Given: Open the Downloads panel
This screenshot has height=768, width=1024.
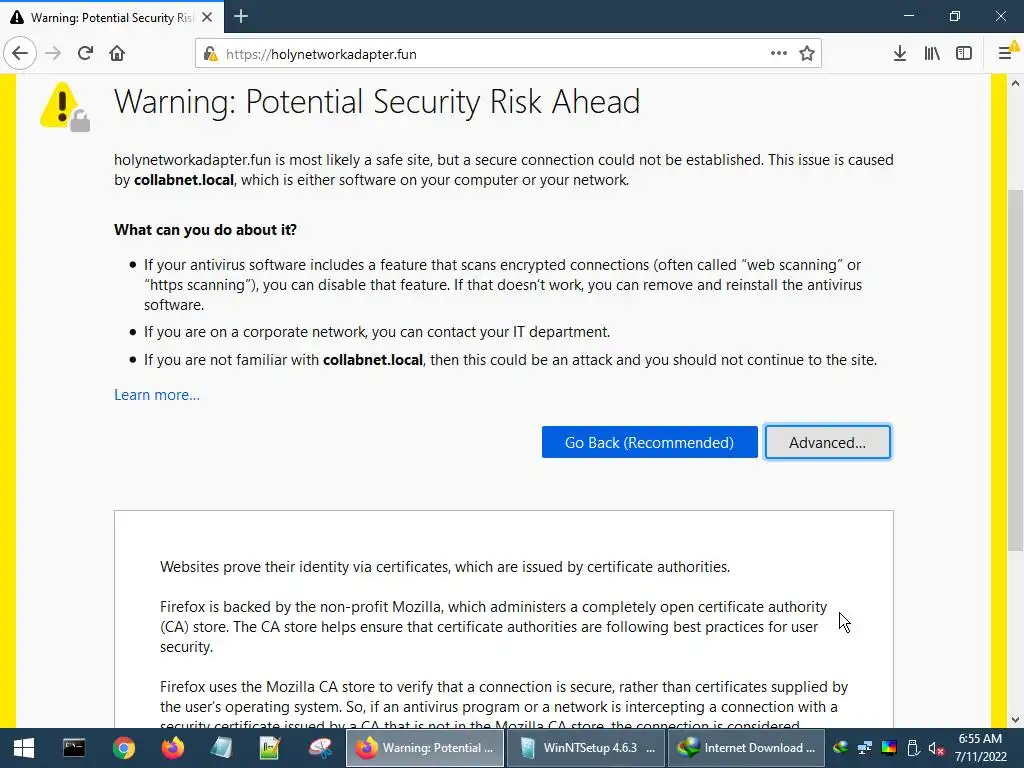Looking at the screenshot, I should [900, 54].
